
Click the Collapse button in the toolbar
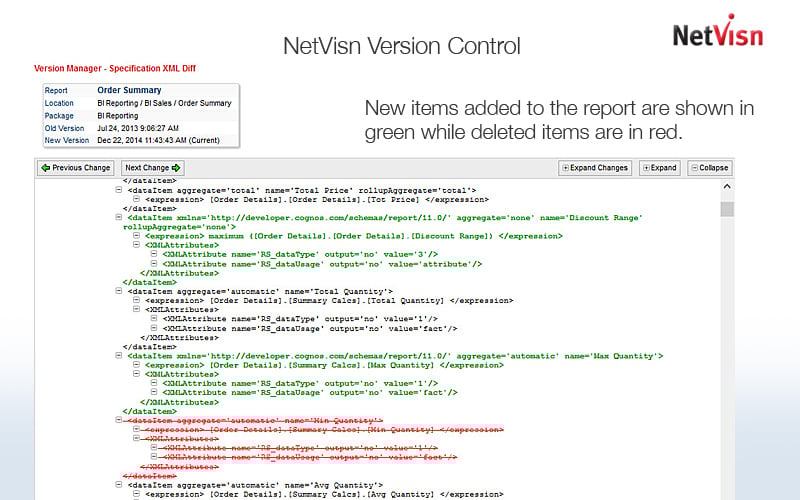[x=710, y=168]
